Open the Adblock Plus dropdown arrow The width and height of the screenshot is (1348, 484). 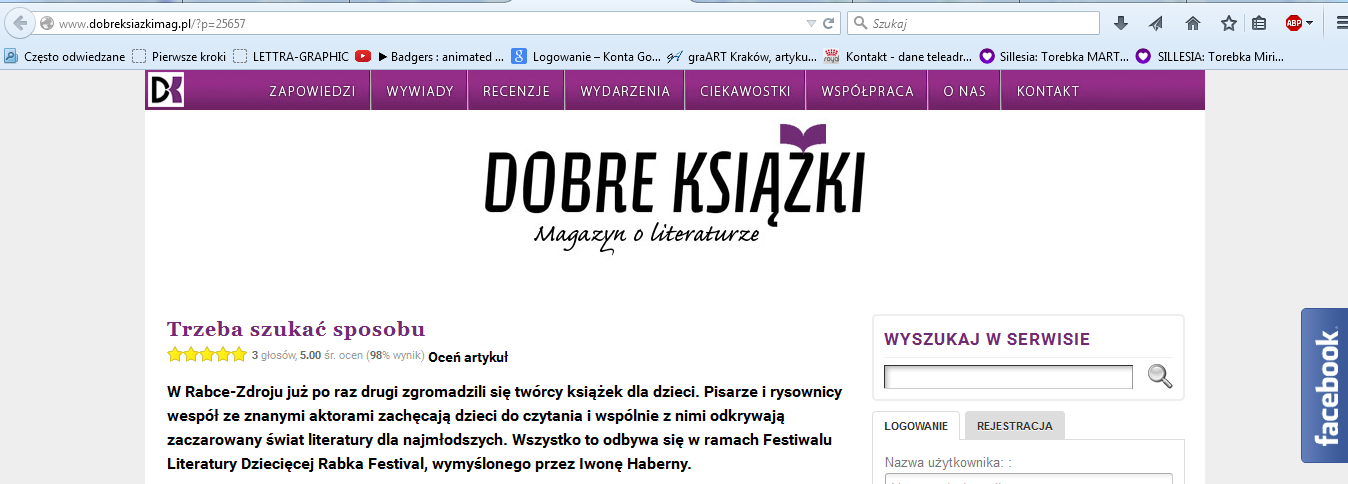tap(1310, 23)
